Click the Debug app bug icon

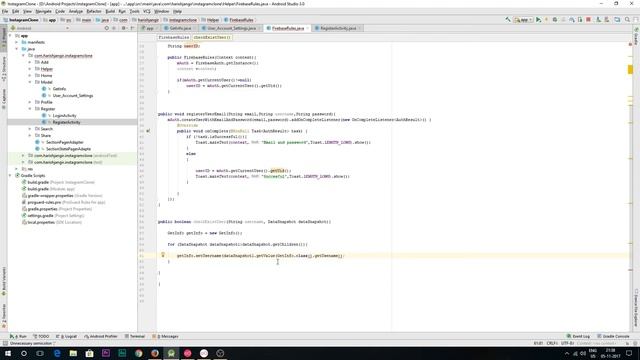coord(555,20)
